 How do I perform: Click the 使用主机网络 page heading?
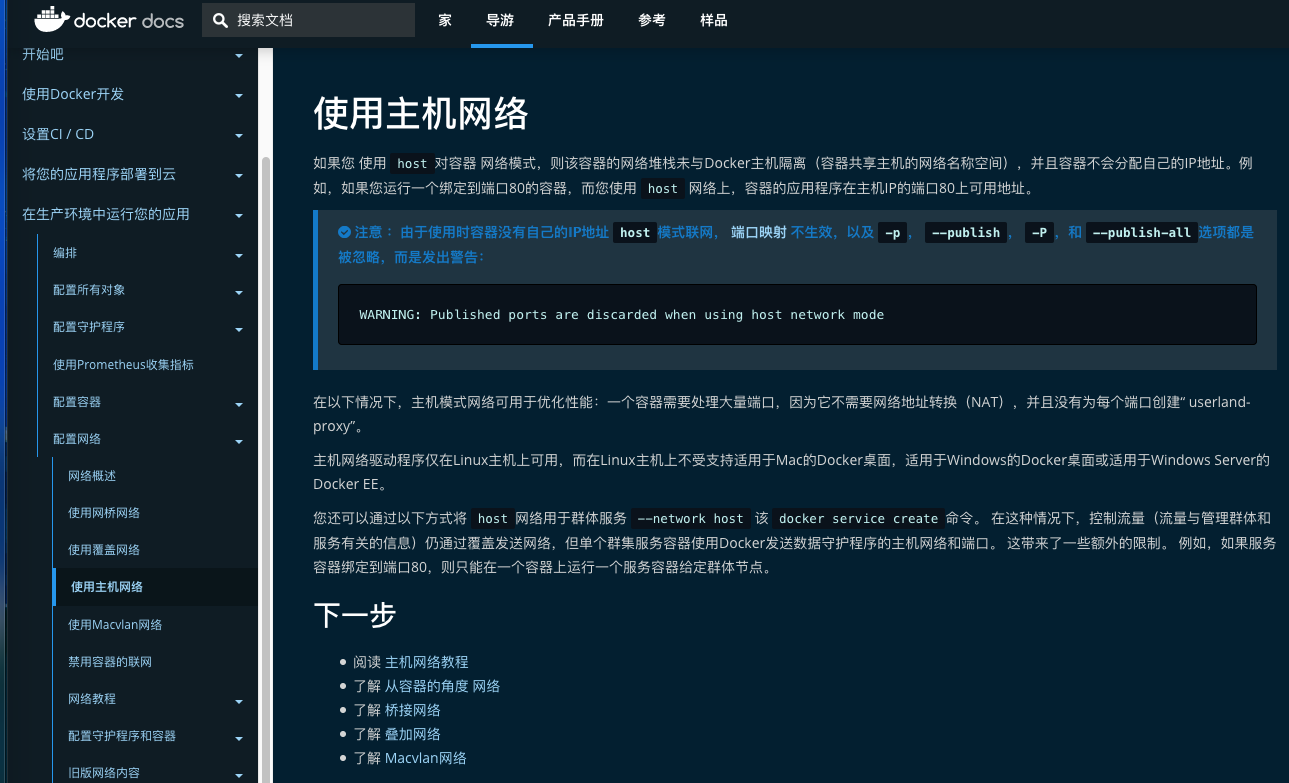(421, 114)
